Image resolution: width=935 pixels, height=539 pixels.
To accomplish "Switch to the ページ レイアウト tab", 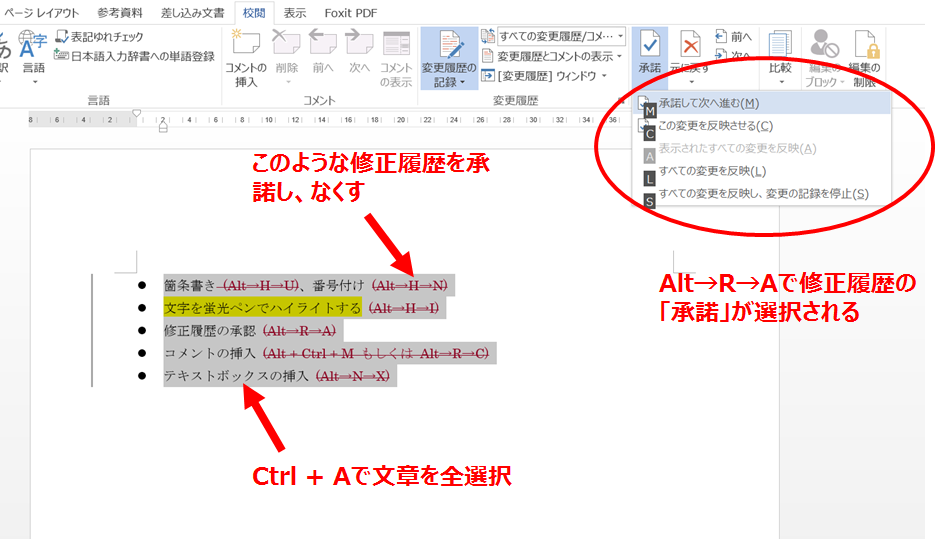I will 41,13.
